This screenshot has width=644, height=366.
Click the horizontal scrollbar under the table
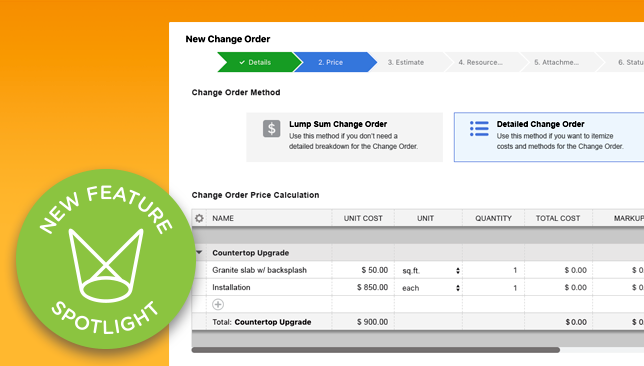point(376,350)
